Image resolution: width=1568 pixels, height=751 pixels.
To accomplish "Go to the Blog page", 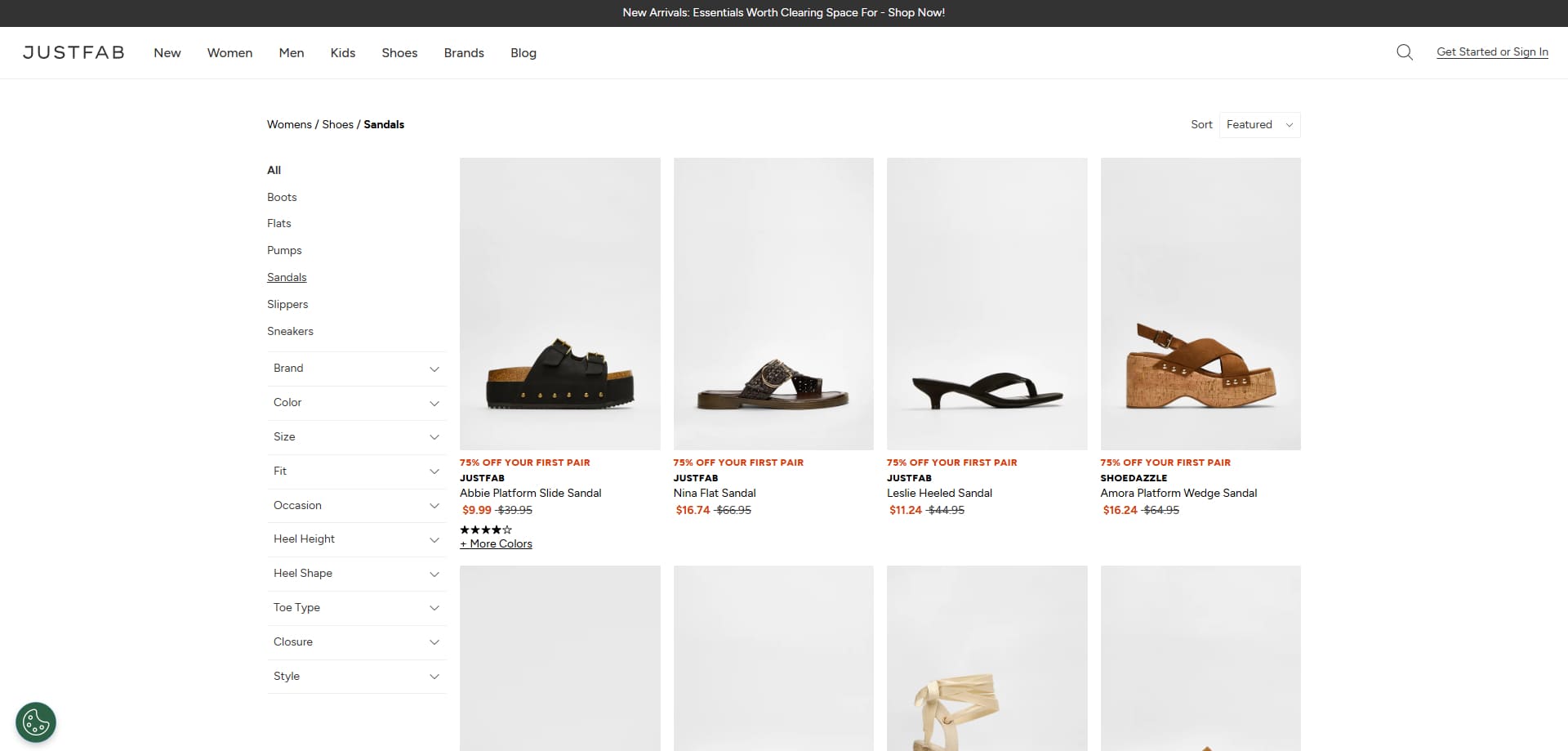I will pyautogui.click(x=523, y=53).
